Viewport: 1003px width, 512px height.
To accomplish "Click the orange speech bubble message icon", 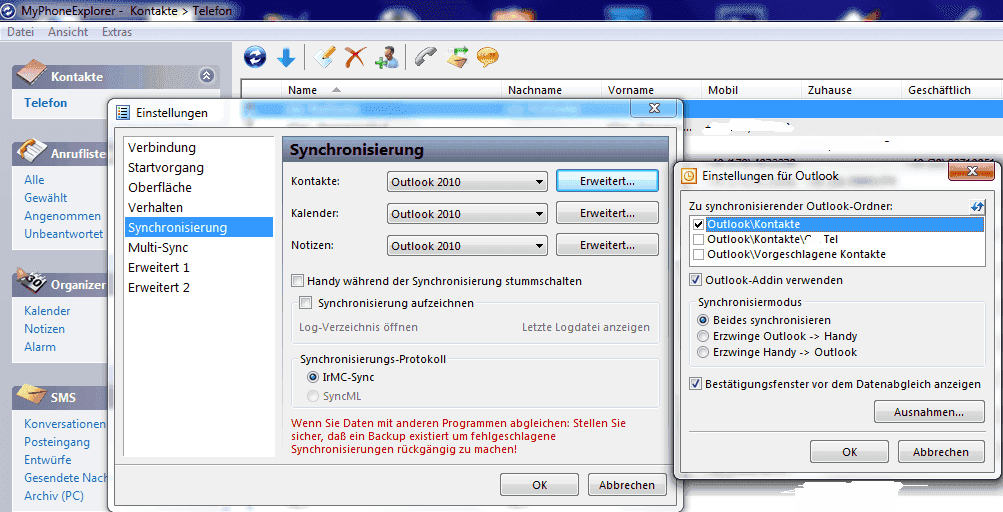I will tap(488, 57).
